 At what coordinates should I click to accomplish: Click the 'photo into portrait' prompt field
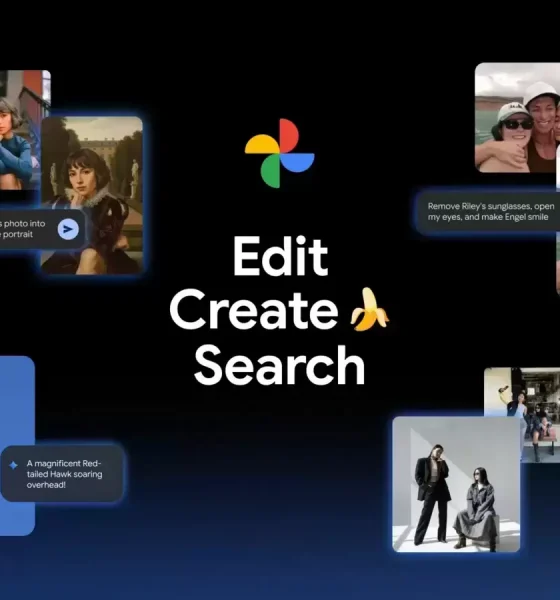[x=41, y=229]
